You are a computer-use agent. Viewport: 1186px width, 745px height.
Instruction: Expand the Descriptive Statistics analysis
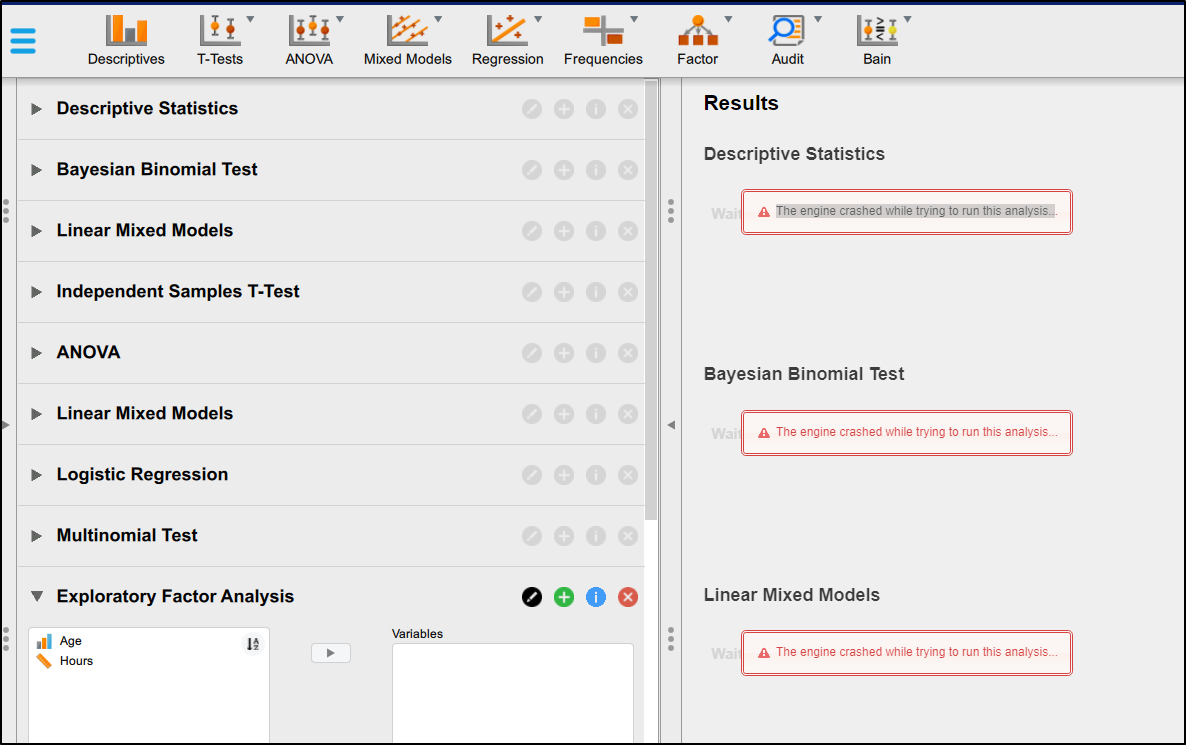coord(37,108)
